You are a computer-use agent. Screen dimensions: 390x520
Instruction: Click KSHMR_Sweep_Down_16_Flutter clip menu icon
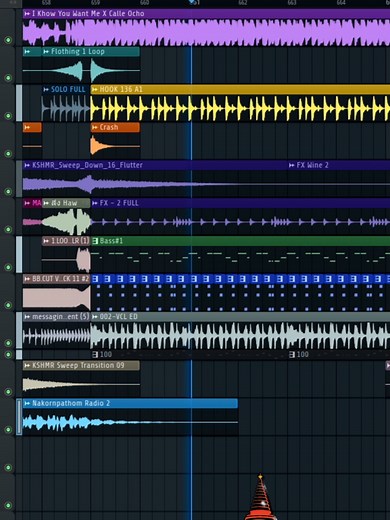[x=27, y=165]
